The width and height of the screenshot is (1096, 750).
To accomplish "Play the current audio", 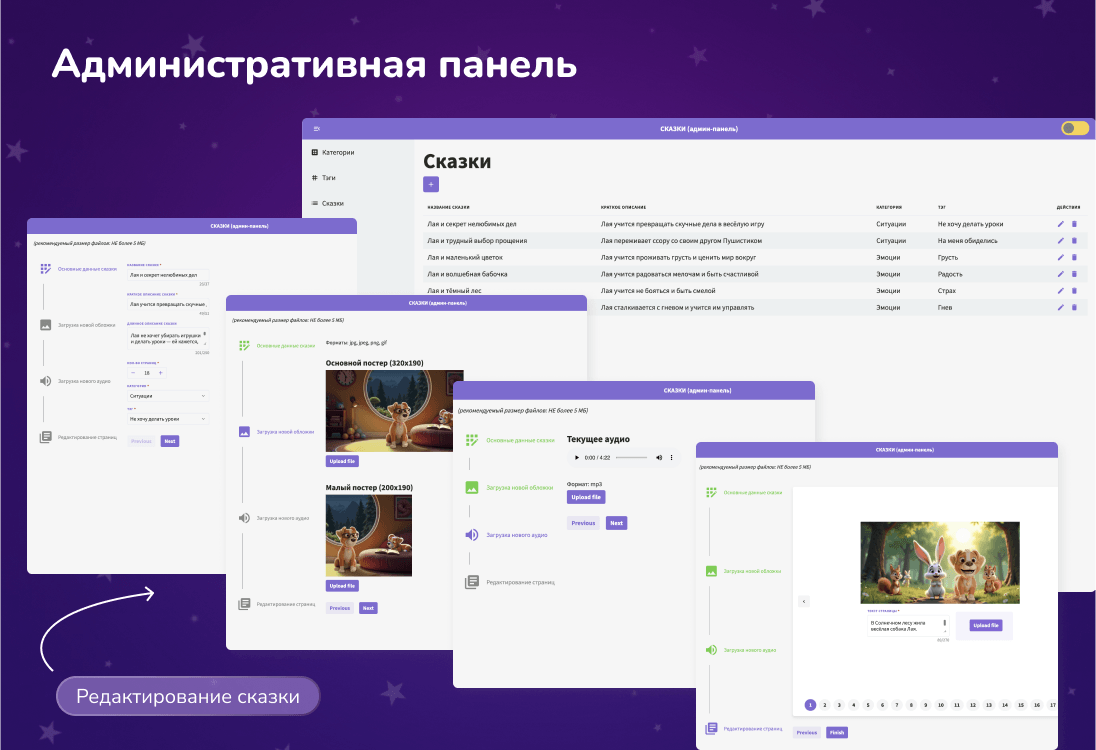I will tap(577, 458).
